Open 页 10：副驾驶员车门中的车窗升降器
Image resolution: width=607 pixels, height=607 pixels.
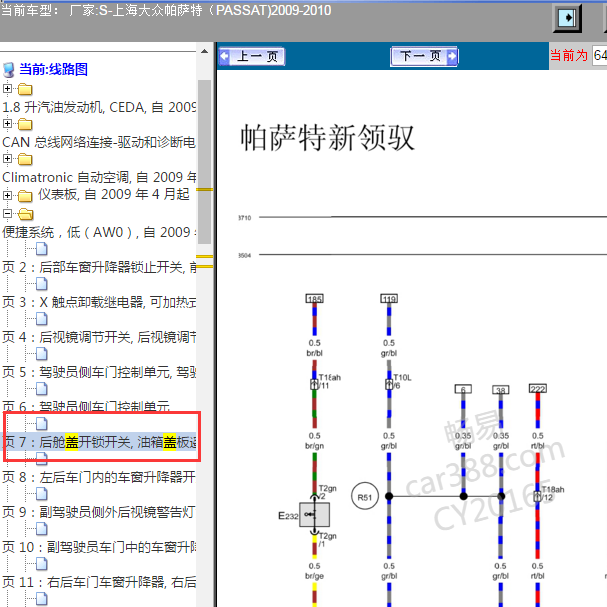click(99, 547)
